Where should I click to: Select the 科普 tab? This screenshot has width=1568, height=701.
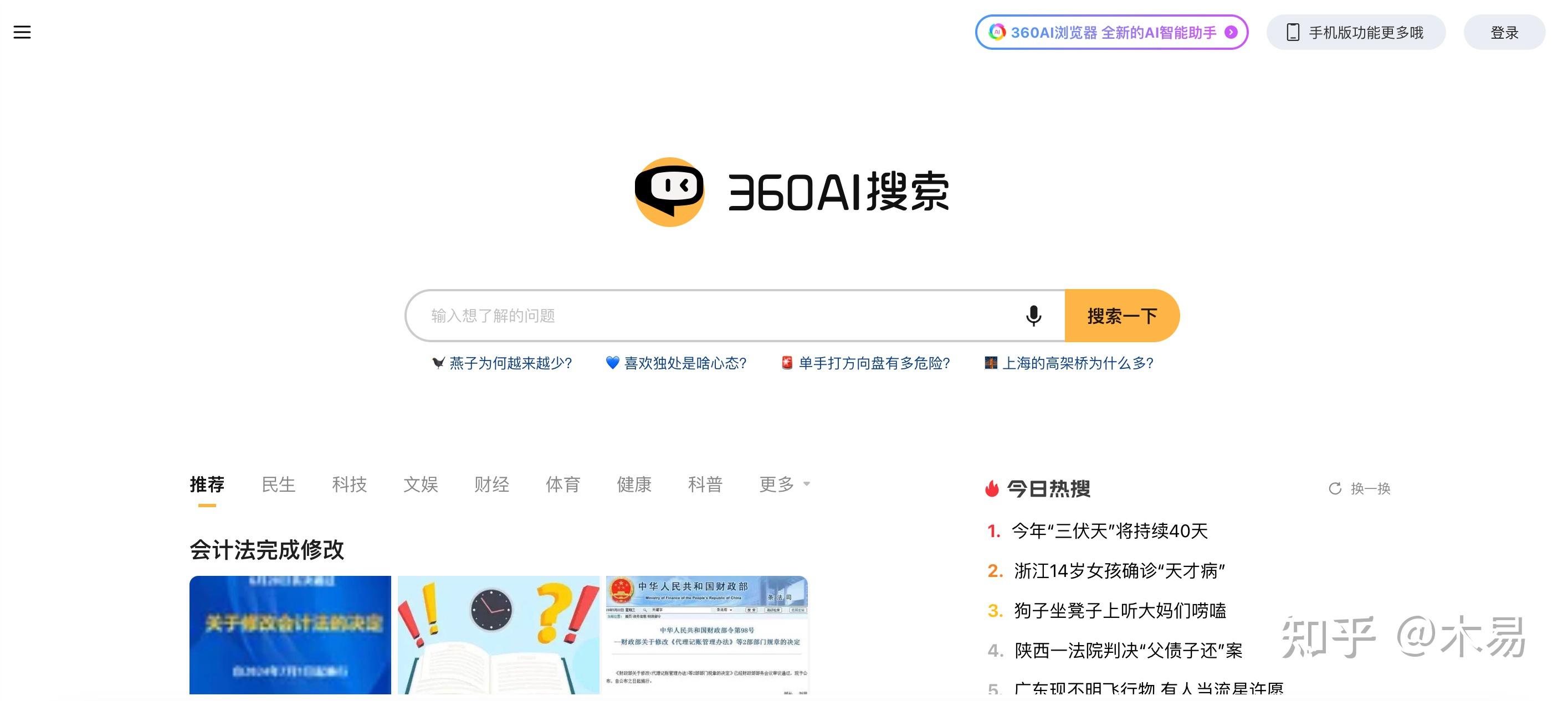tap(705, 484)
